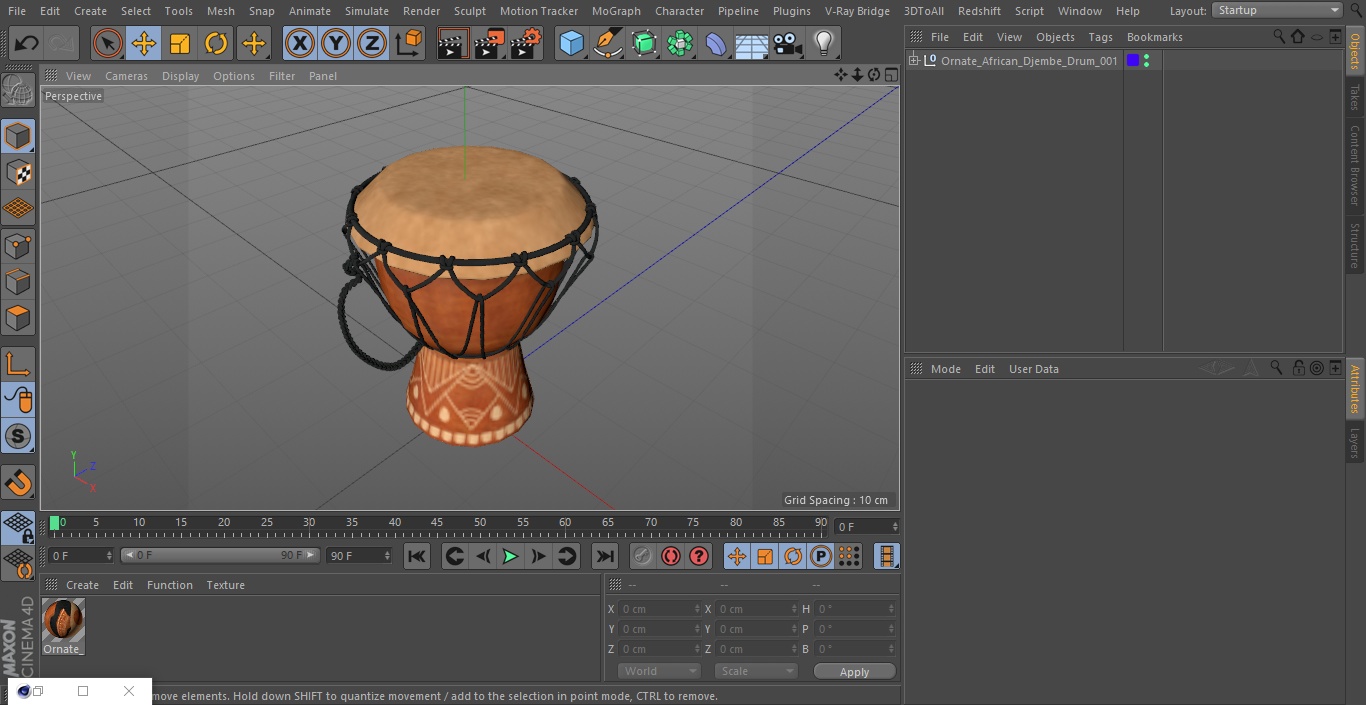
Task: Toggle Z axis lock
Action: click(372, 44)
